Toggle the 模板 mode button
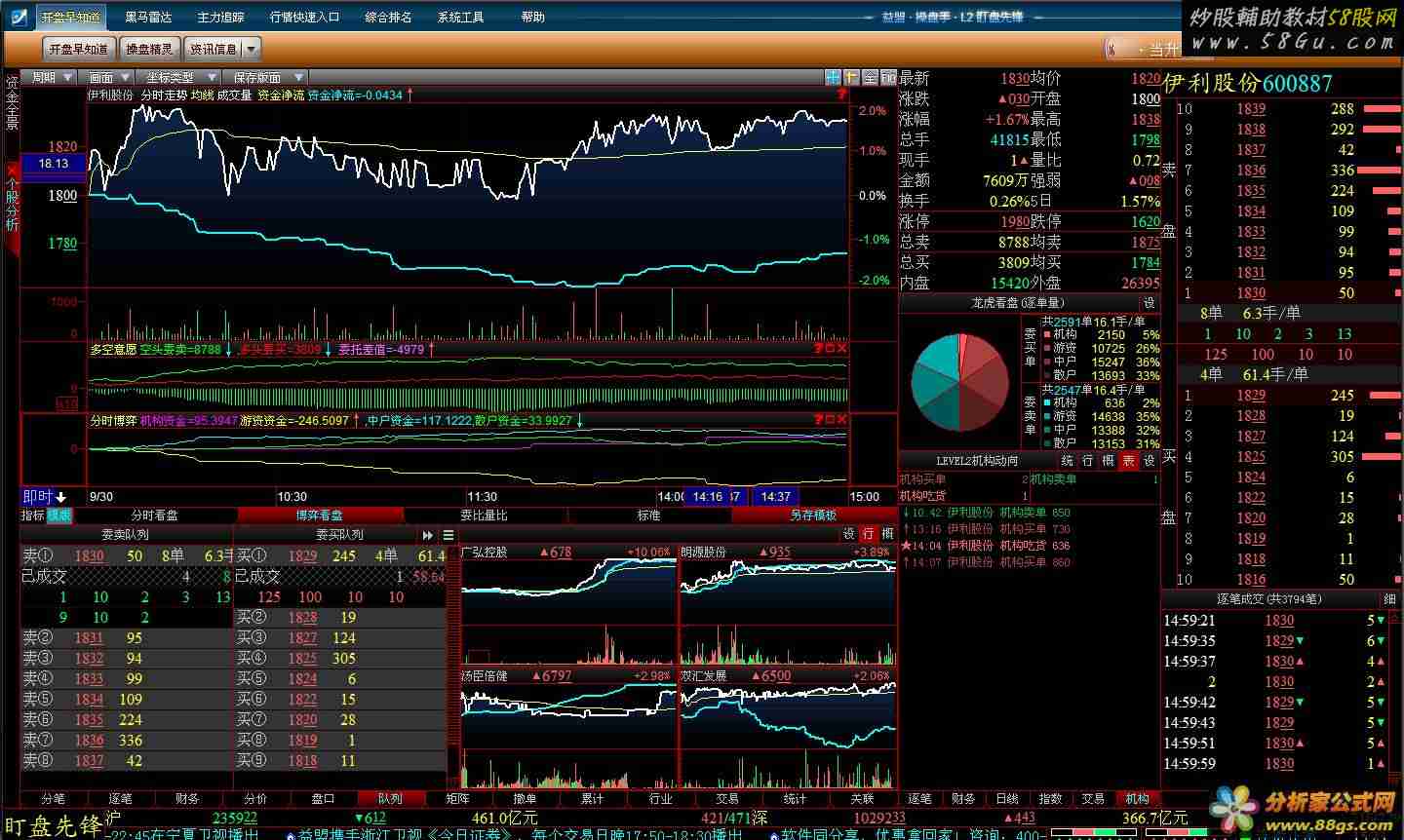Viewport: 1404px width, 840px height. [58, 515]
